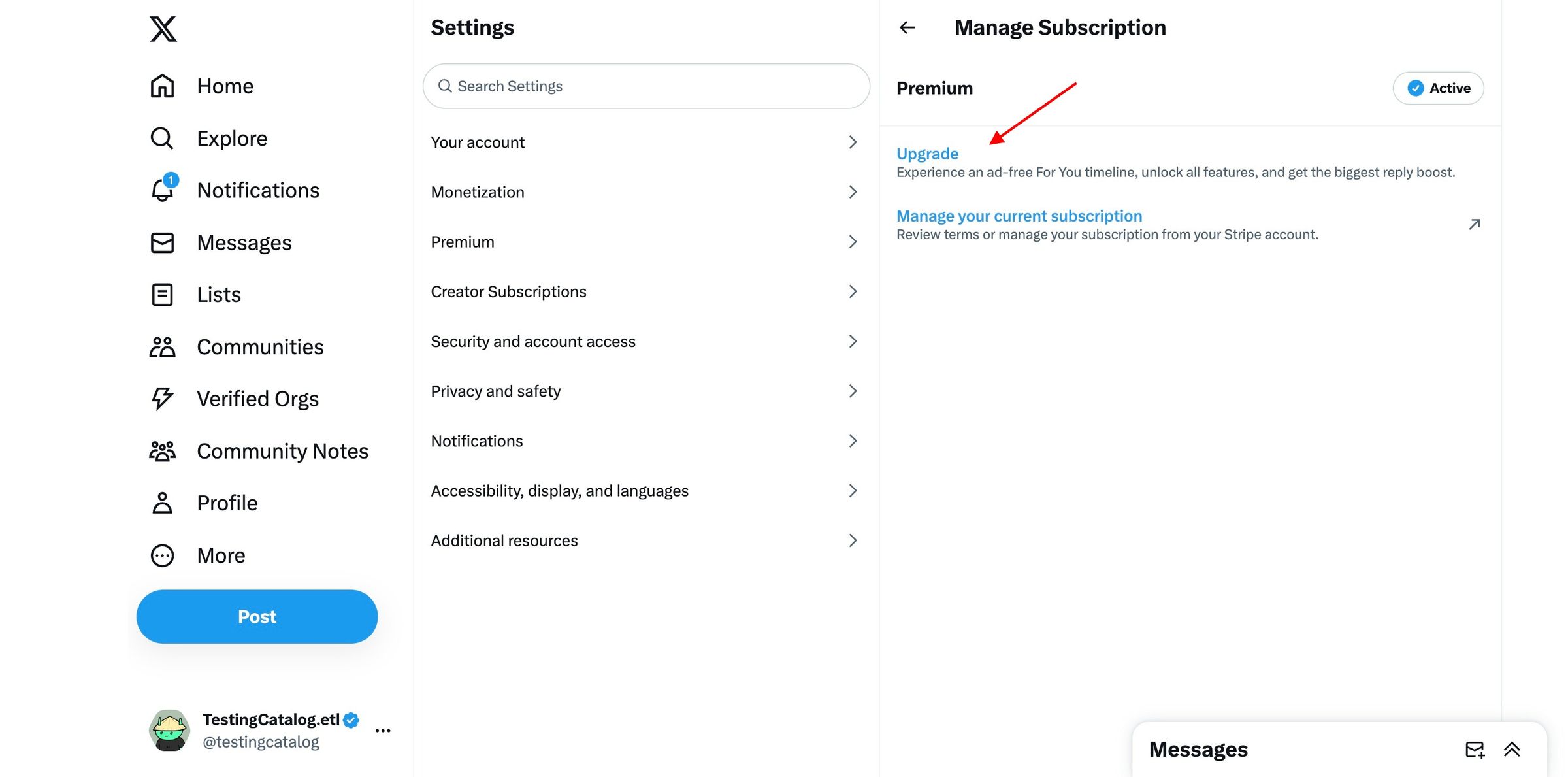1568x777 pixels.
Task: Open the Home feed icon
Action: click(161, 86)
